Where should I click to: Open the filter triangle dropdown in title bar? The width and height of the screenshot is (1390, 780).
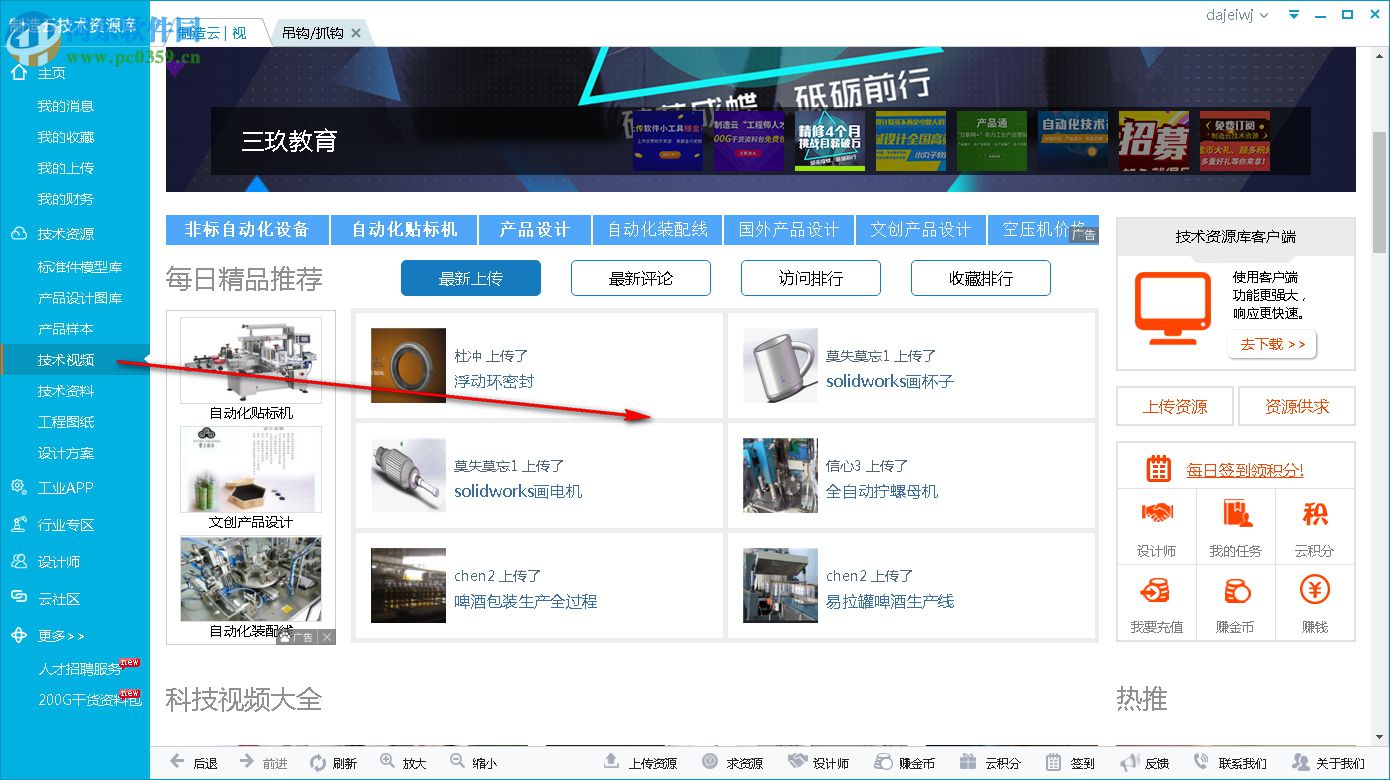pyautogui.click(x=1293, y=14)
